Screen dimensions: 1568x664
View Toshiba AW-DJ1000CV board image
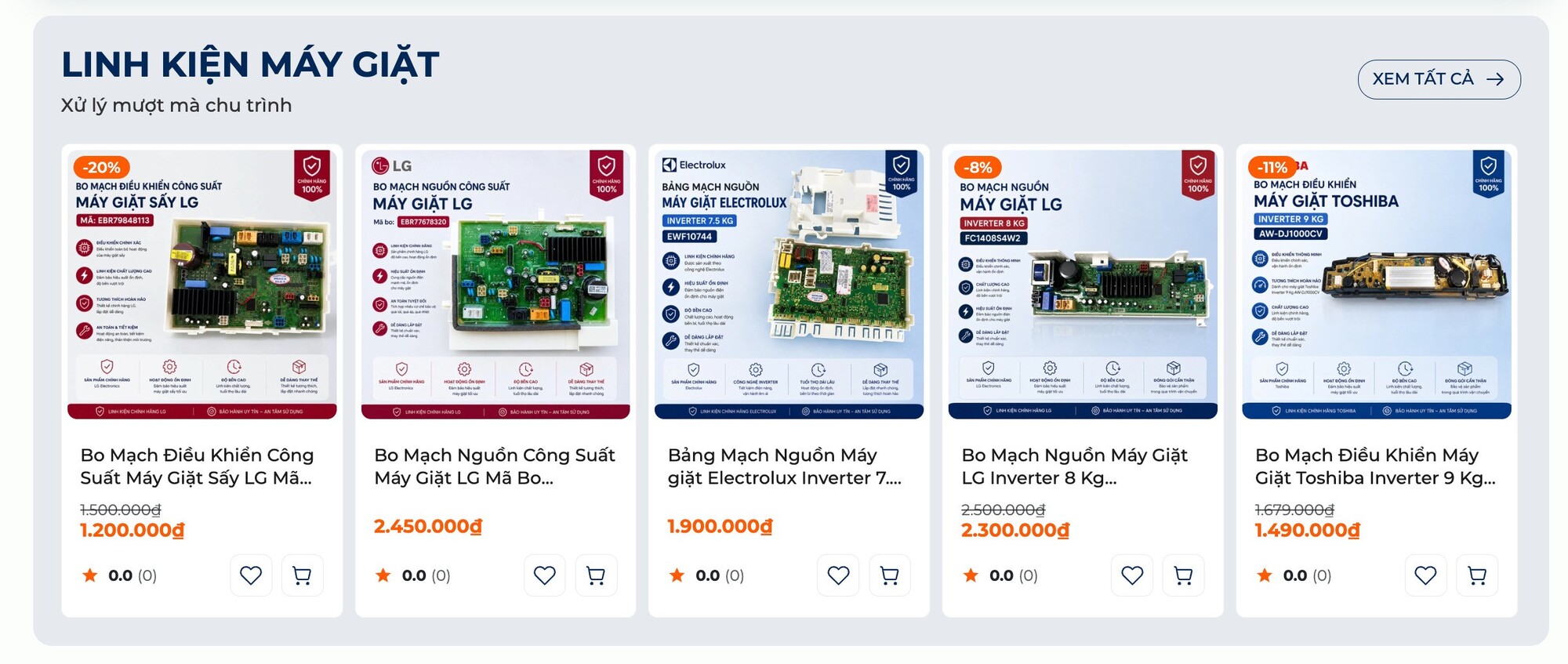tap(1377, 285)
